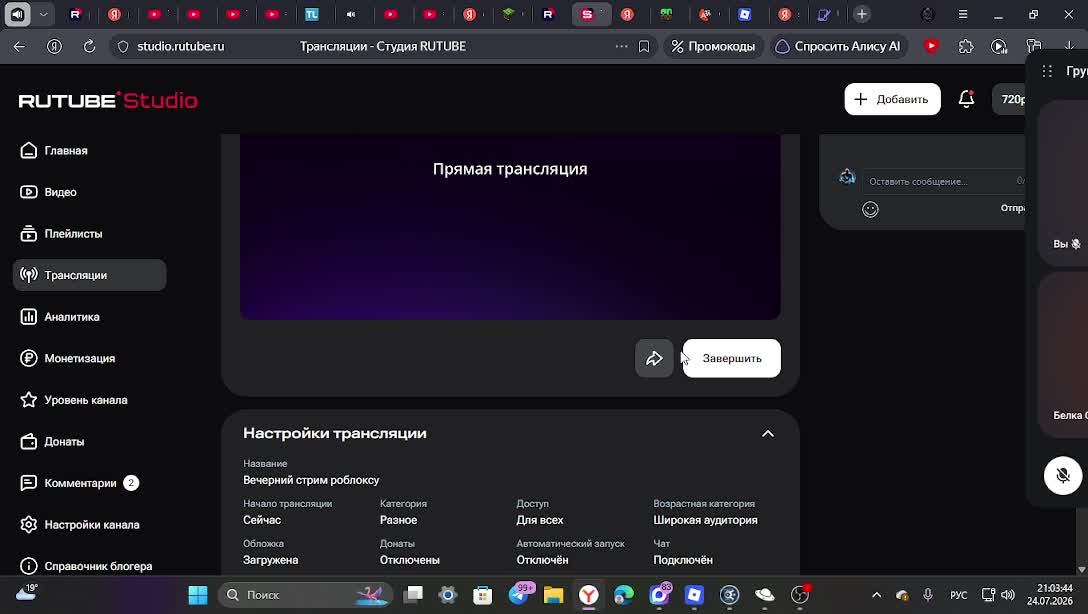The image size is (1088, 614).
Task: Open the Microsoft Store taskbar icon
Action: tap(483, 595)
